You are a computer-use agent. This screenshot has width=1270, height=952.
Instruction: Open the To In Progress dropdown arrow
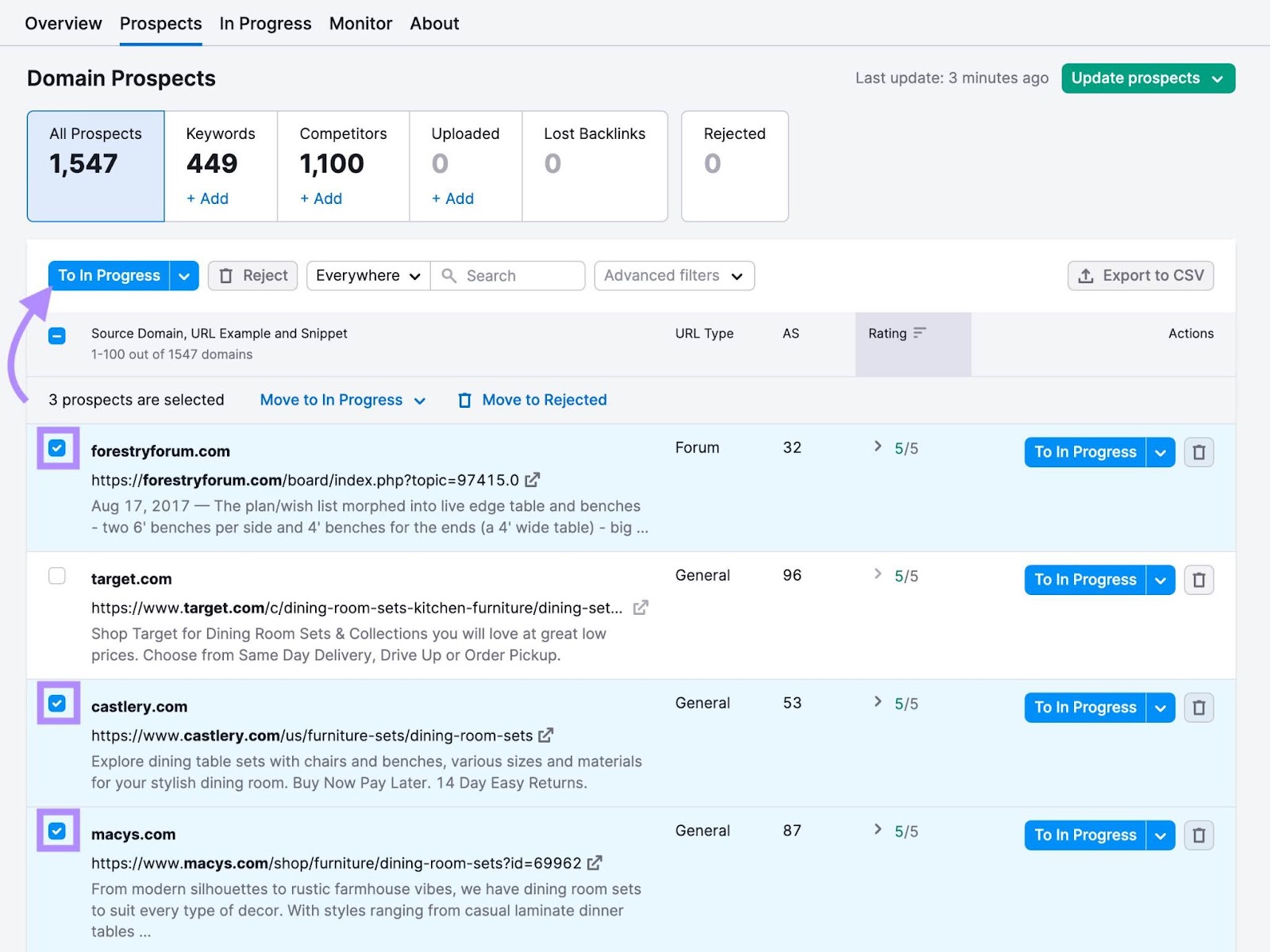point(184,275)
